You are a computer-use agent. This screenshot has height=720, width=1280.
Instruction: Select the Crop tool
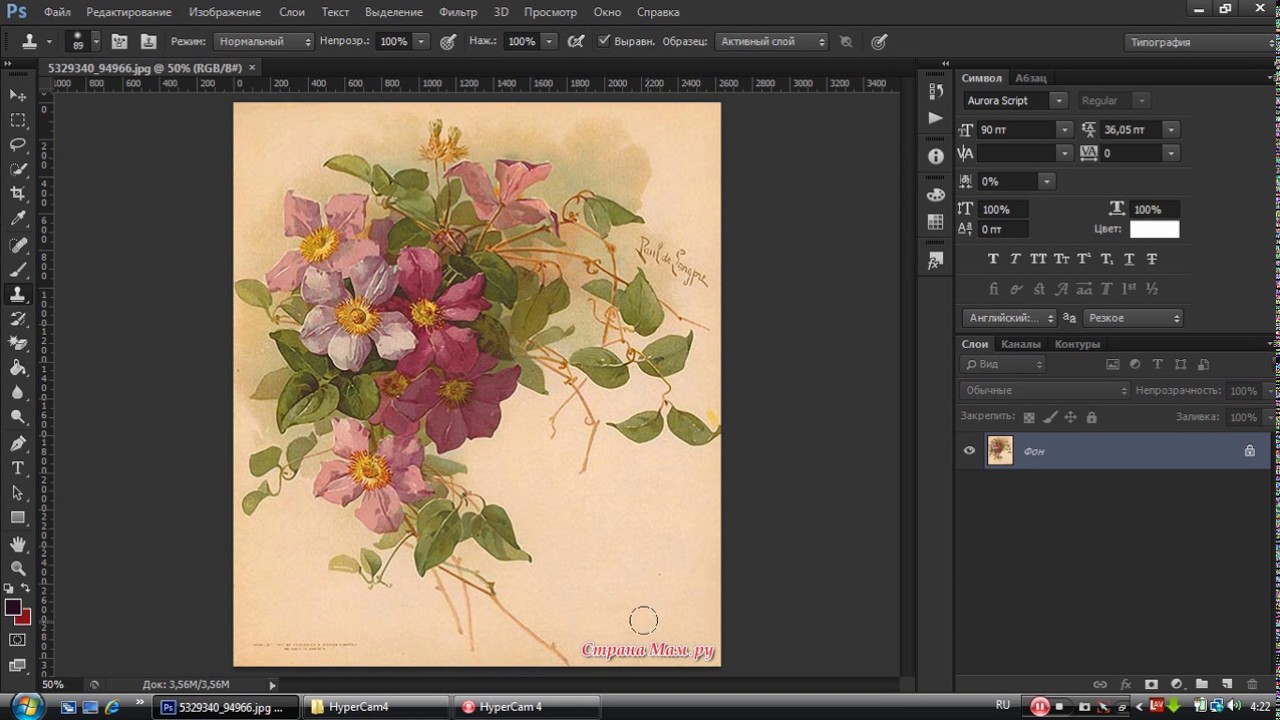[18, 194]
